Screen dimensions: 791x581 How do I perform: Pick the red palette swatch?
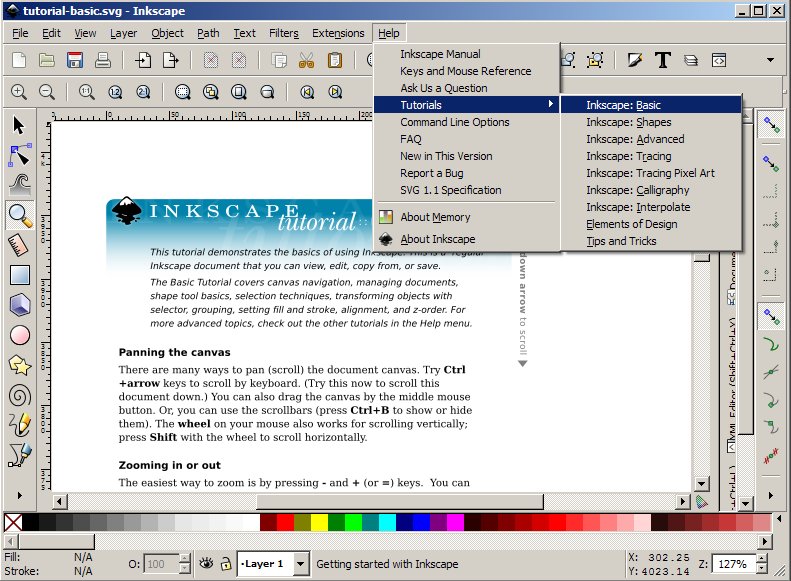285,522
